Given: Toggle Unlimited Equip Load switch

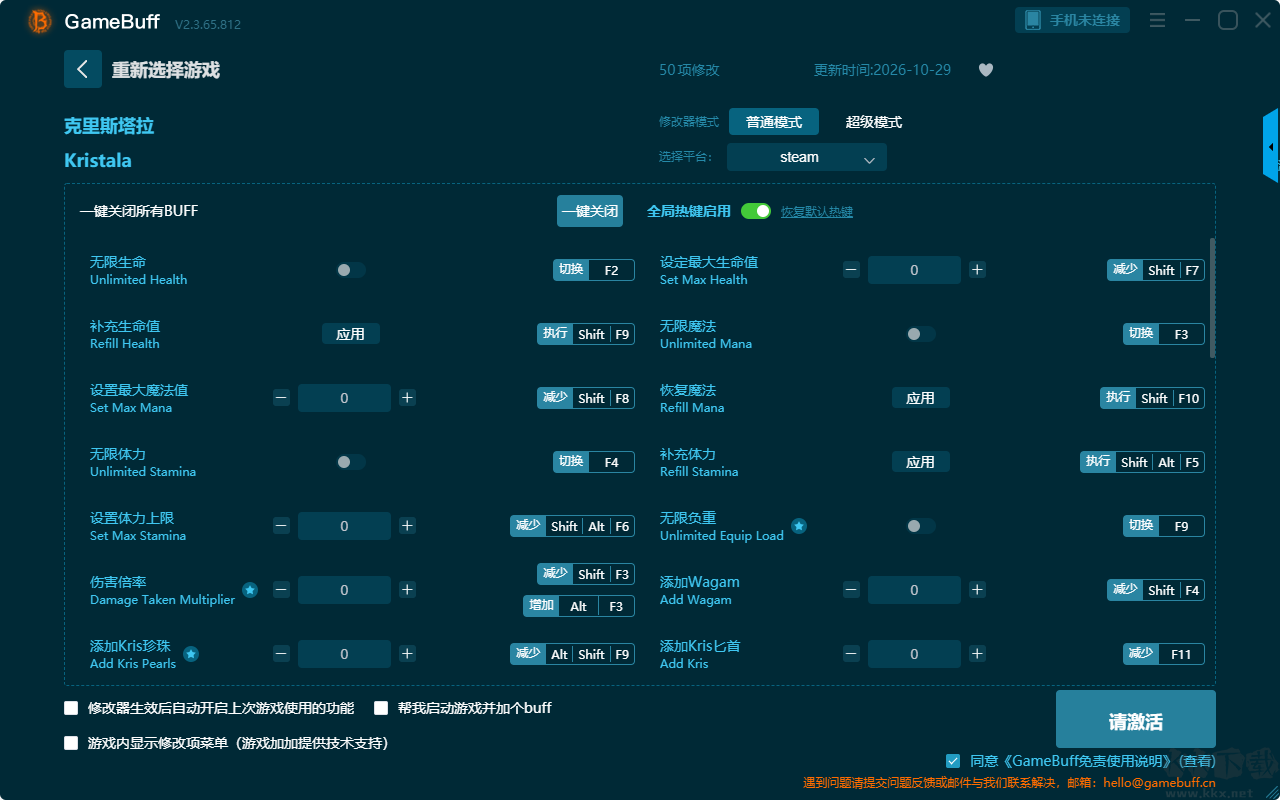Looking at the screenshot, I should [x=921, y=526].
